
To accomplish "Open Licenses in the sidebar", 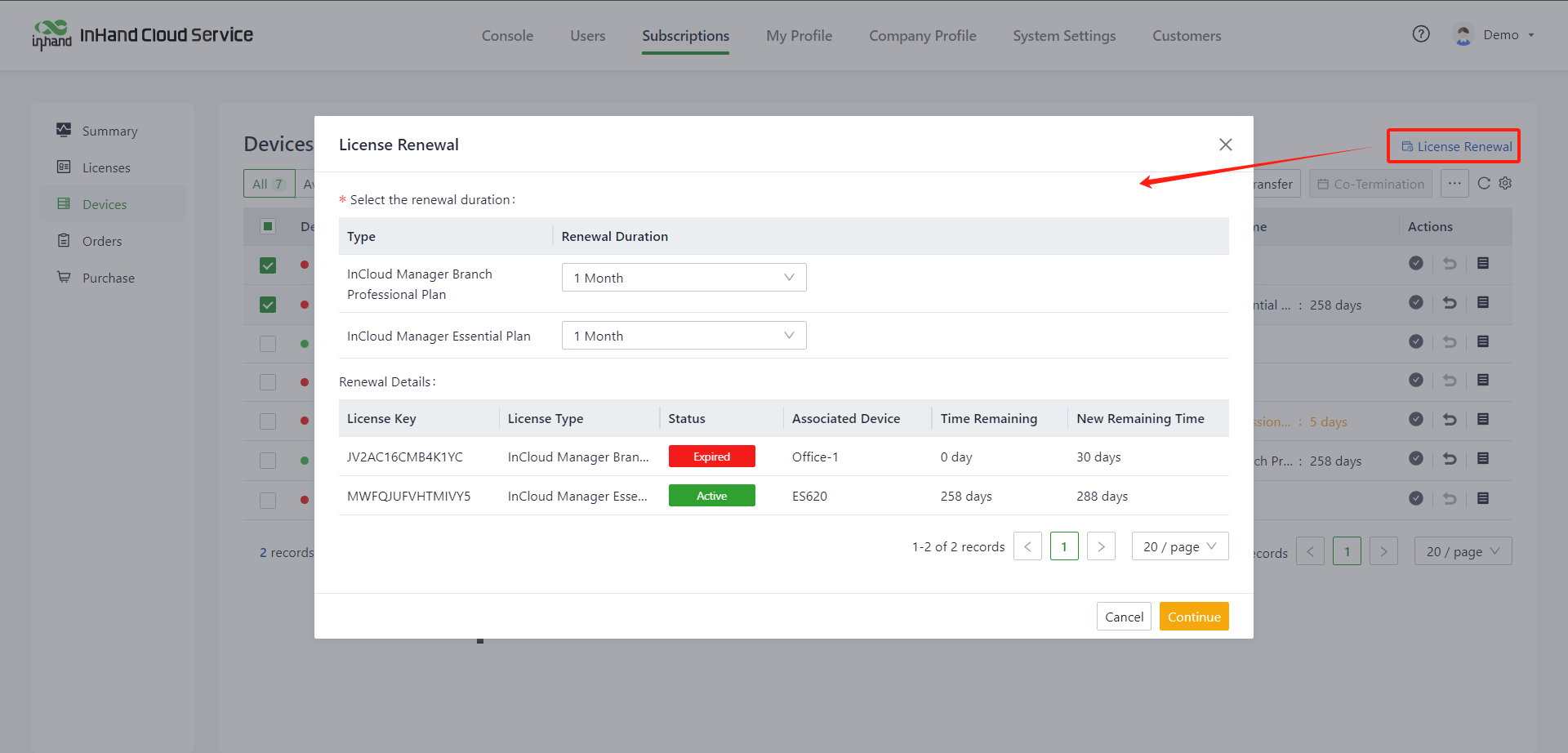I will point(106,167).
